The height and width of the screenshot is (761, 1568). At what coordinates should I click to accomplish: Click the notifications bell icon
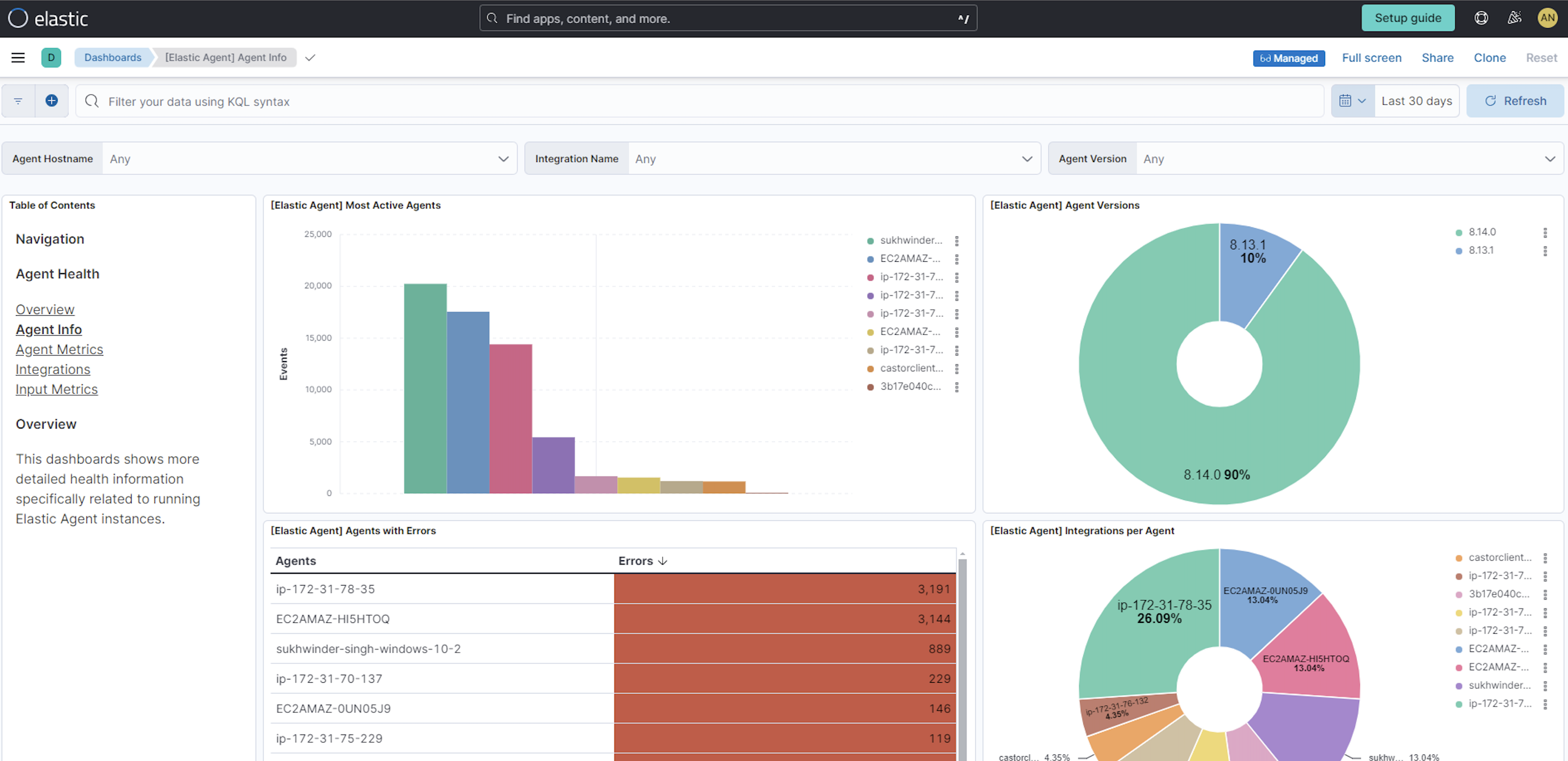point(1515,18)
